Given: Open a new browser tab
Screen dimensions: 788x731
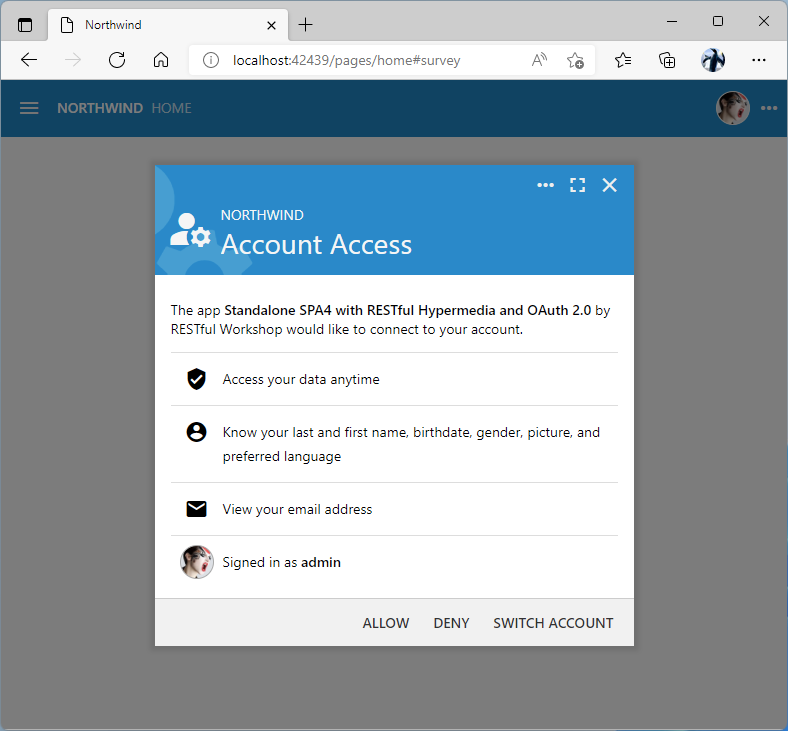Looking at the screenshot, I should pos(306,24).
